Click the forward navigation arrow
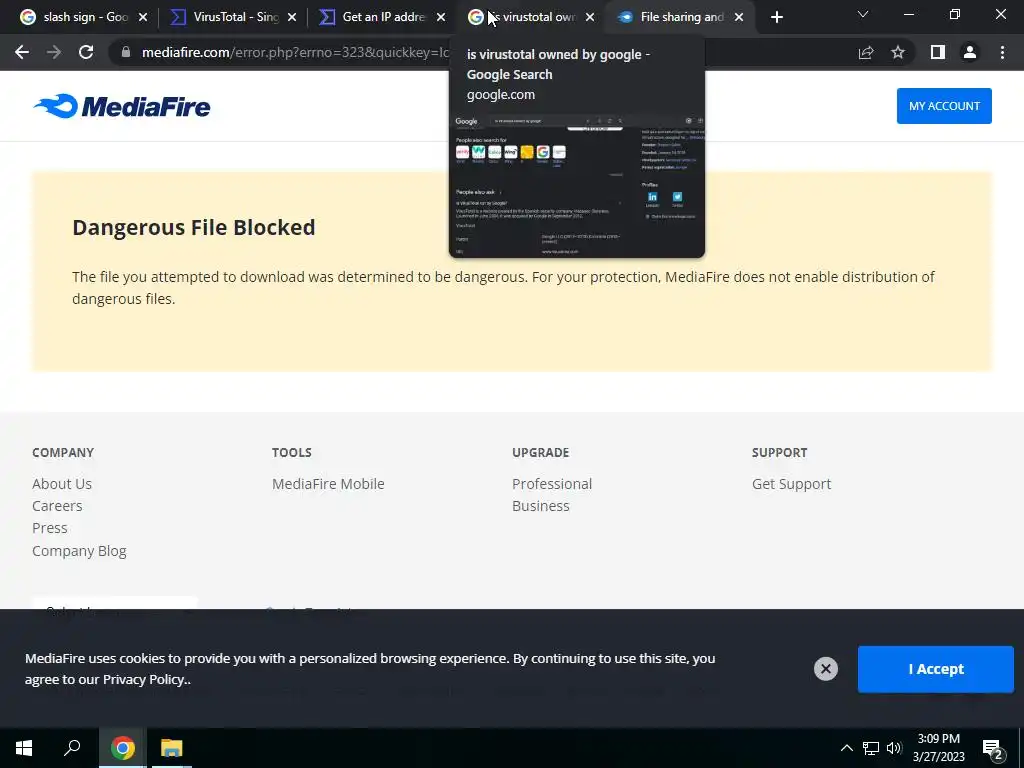Viewport: 1024px width, 768px height. tap(54, 52)
